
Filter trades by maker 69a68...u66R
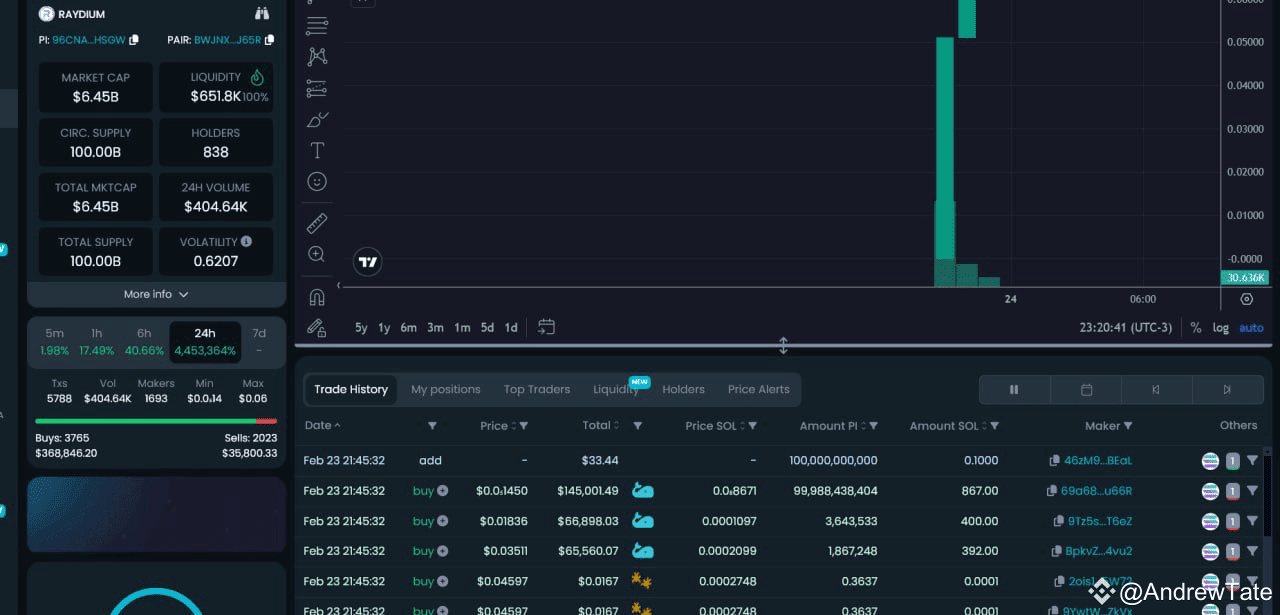point(1252,491)
